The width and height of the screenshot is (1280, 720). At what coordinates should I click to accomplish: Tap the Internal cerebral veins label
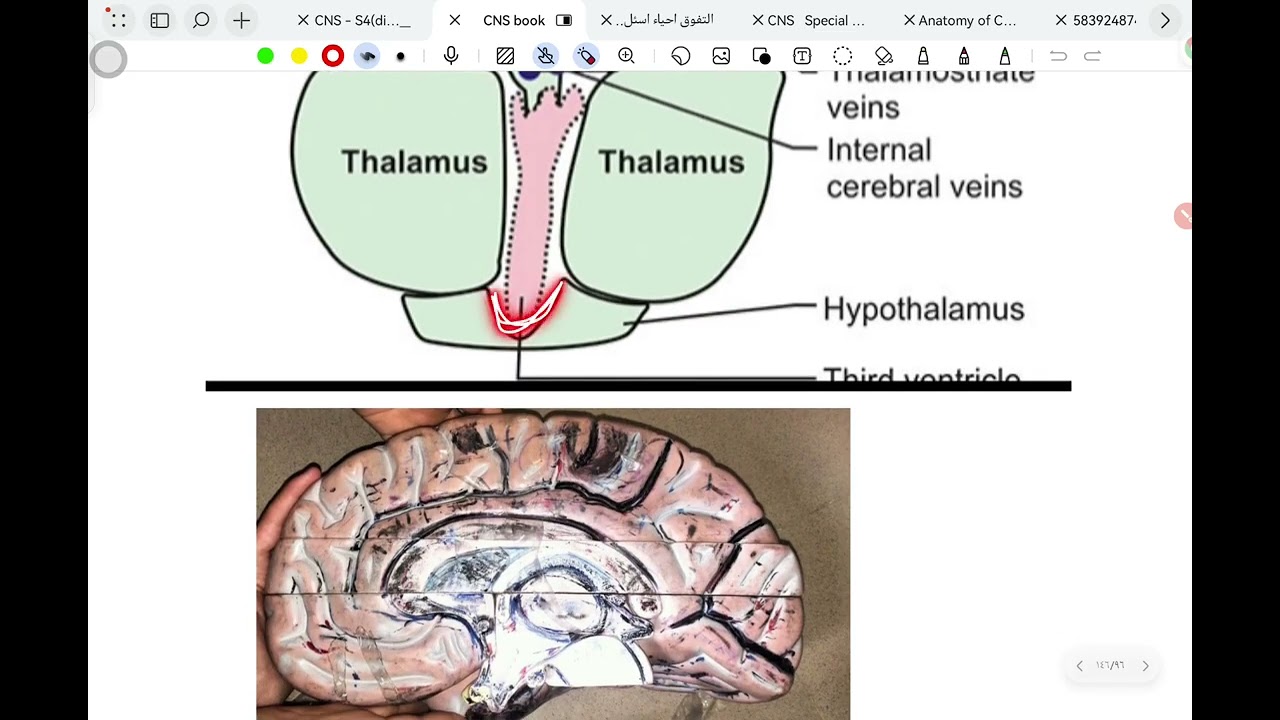(x=924, y=168)
